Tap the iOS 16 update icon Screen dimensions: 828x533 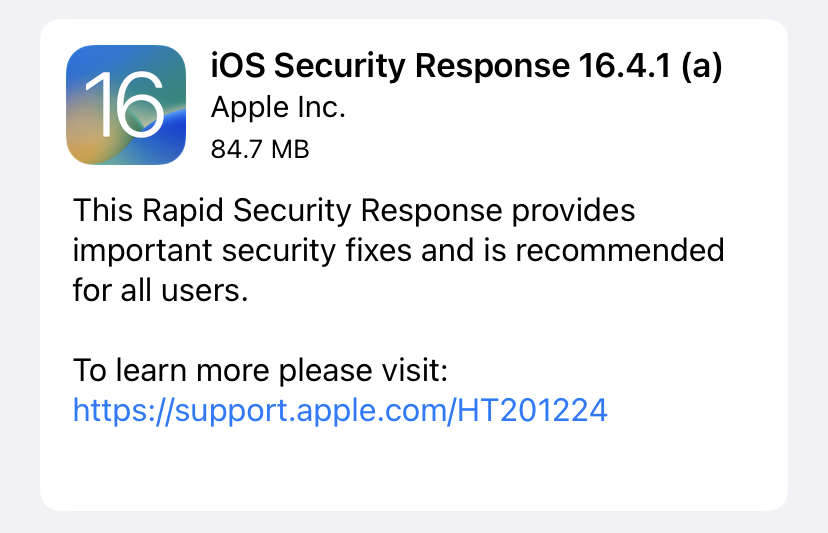(126, 105)
